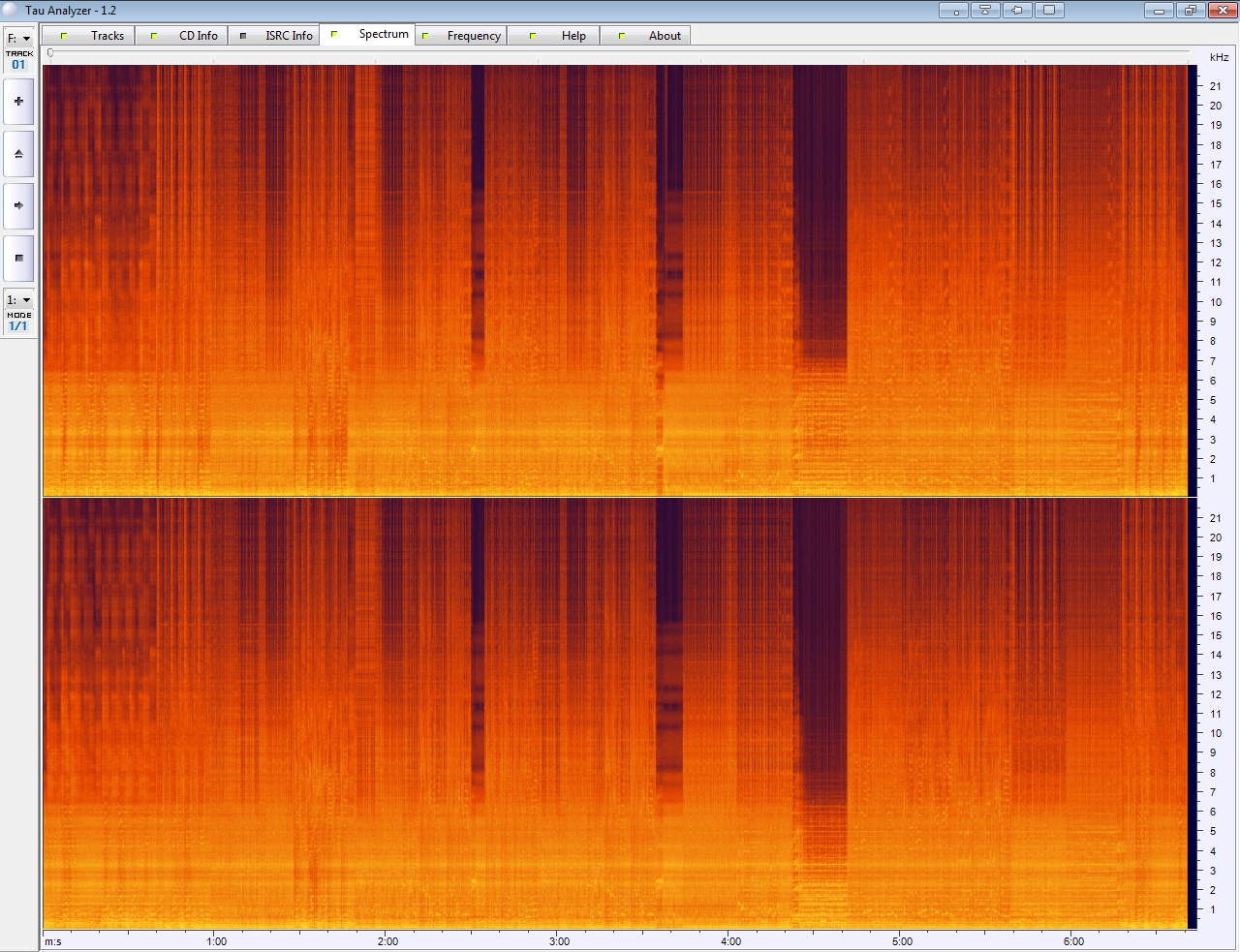This screenshot has height=952, width=1240.
Task: Click the position slider handle above spectrogram
Action: click(x=50, y=53)
